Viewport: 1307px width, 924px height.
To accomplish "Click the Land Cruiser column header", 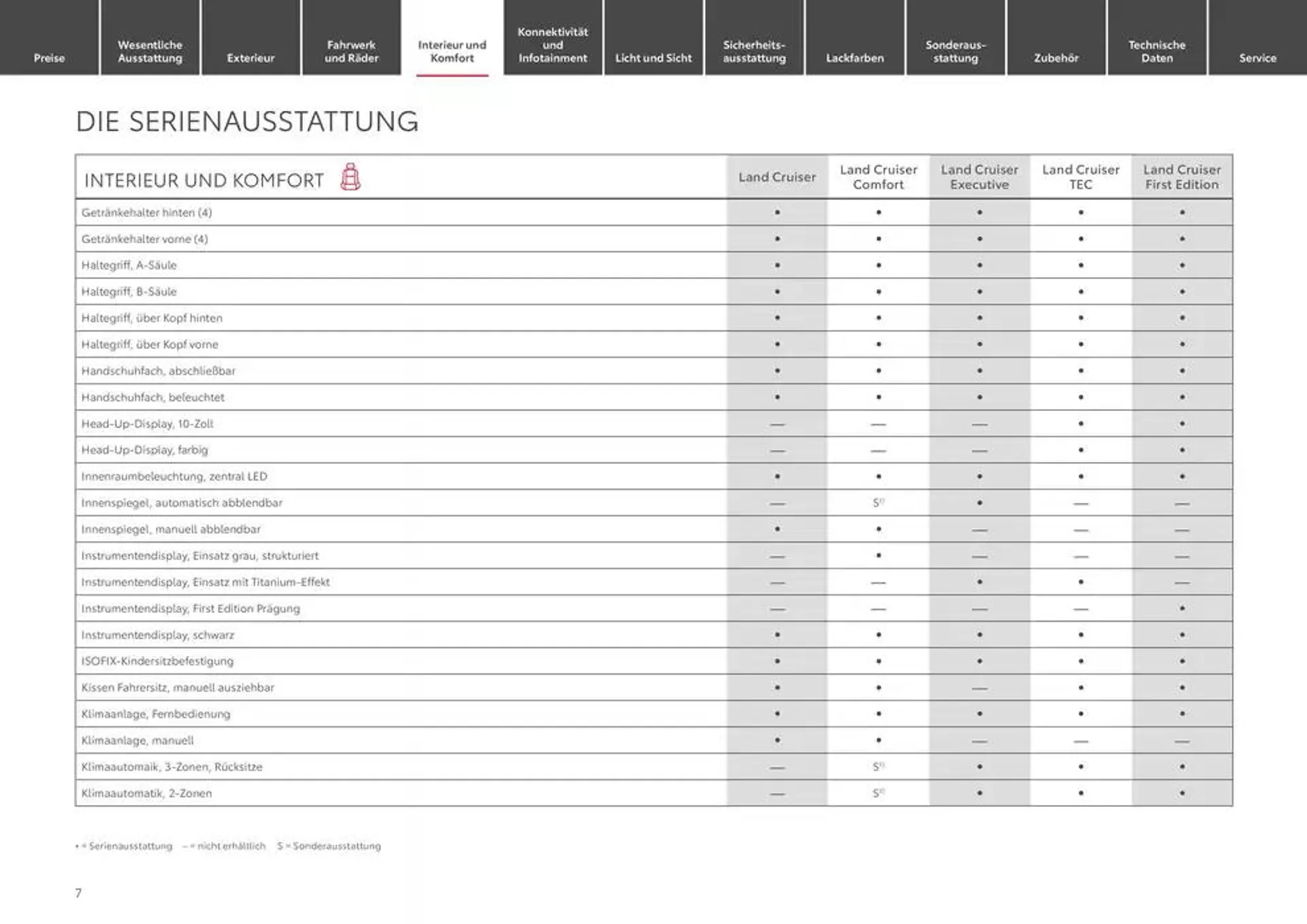I will [777, 177].
